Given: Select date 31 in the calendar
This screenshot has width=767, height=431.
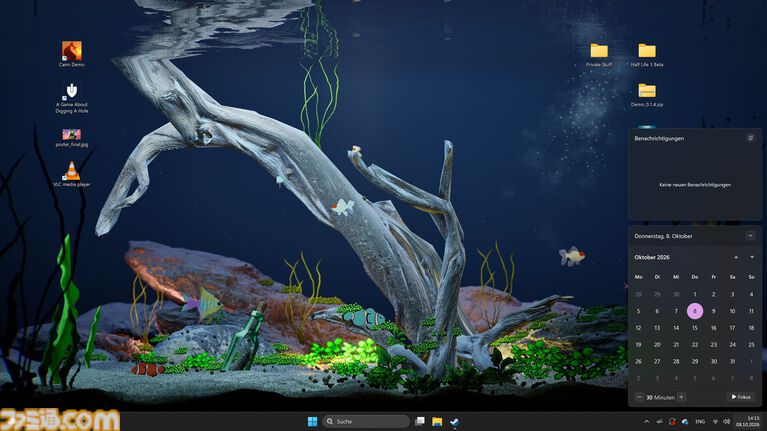Looking at the screenshot, I should click(x=732, y=361).
